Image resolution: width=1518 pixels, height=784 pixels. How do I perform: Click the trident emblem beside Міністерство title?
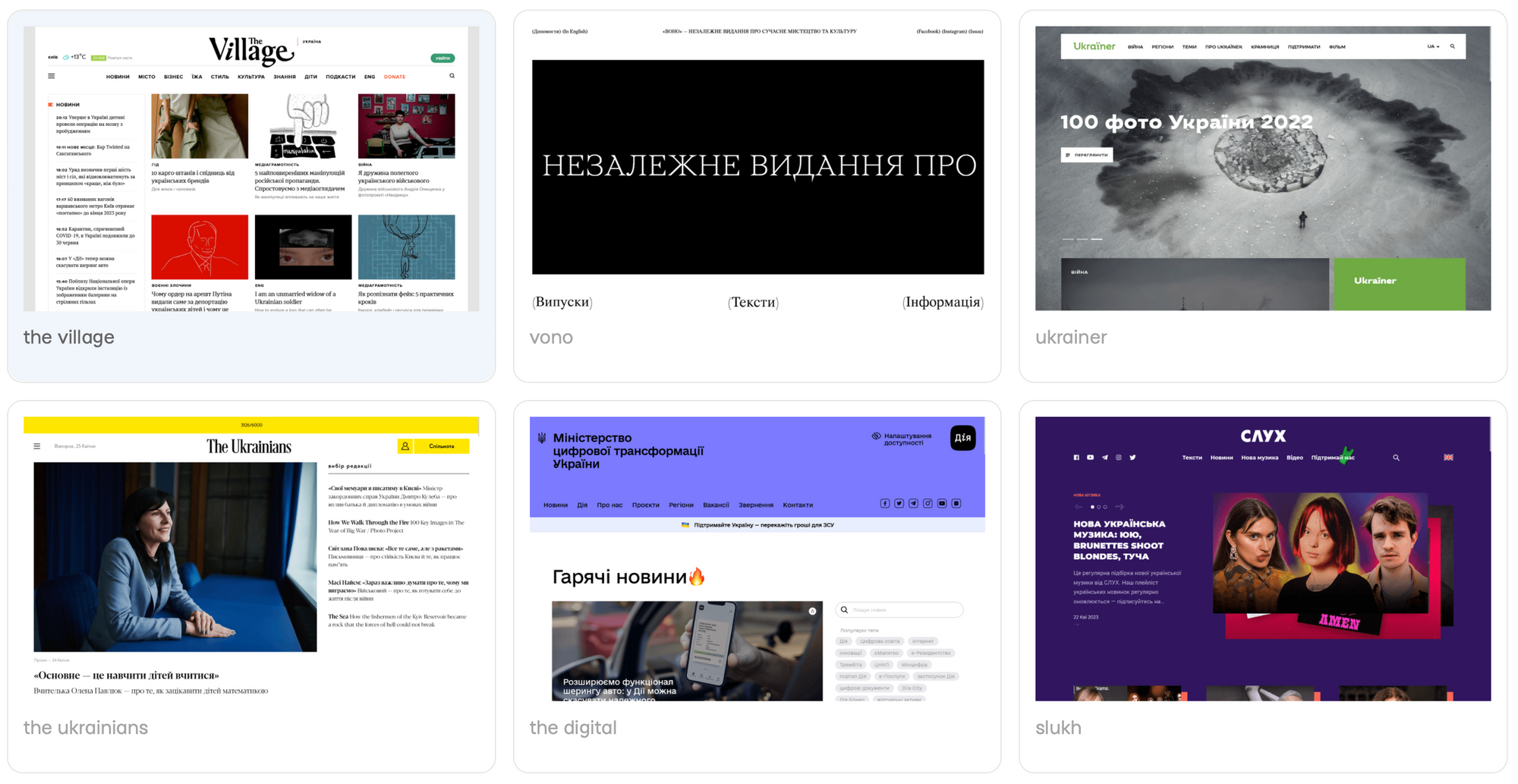click(x=542, y=438)
